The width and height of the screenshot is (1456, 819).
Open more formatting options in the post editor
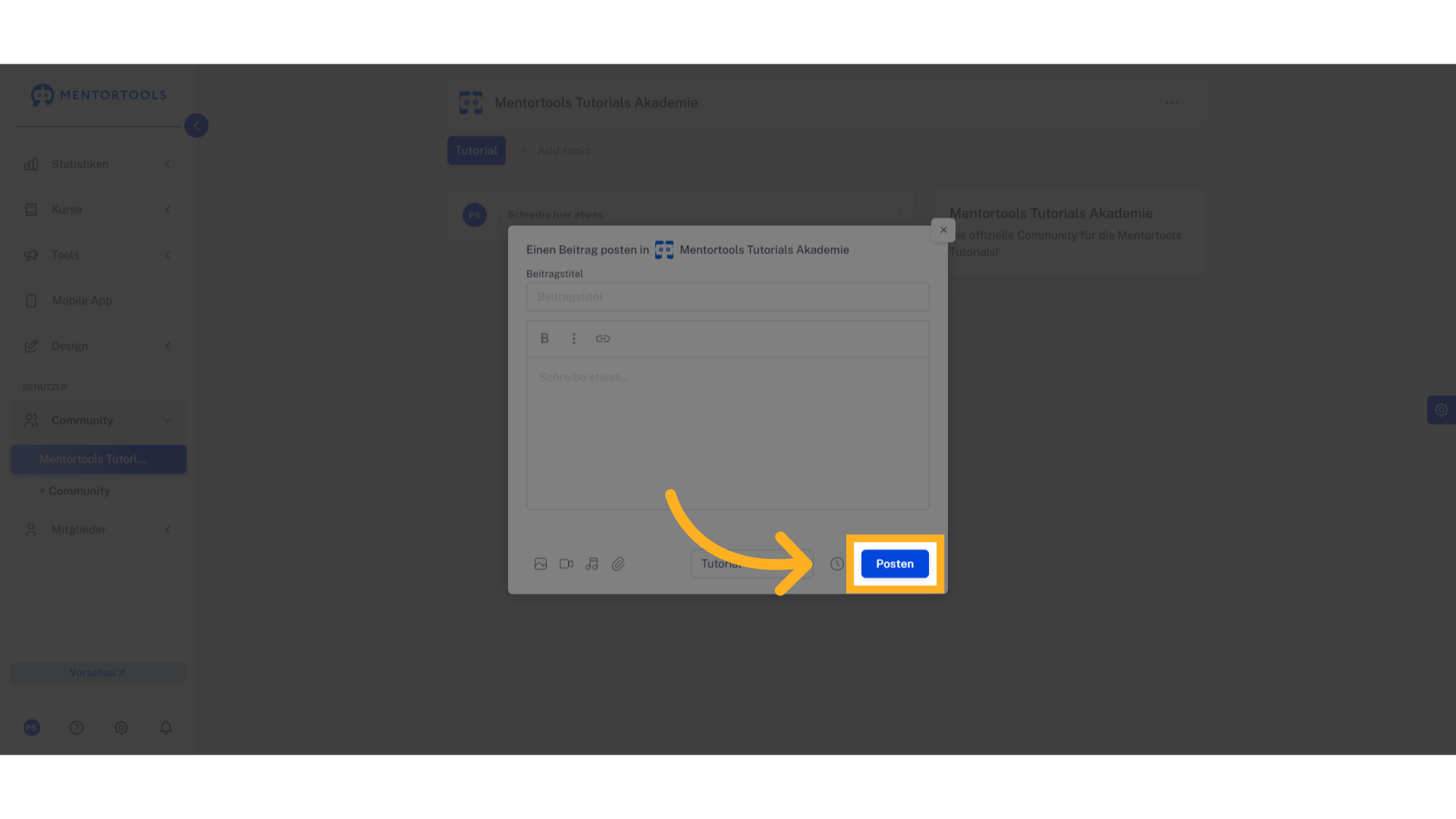click(574, 339)
